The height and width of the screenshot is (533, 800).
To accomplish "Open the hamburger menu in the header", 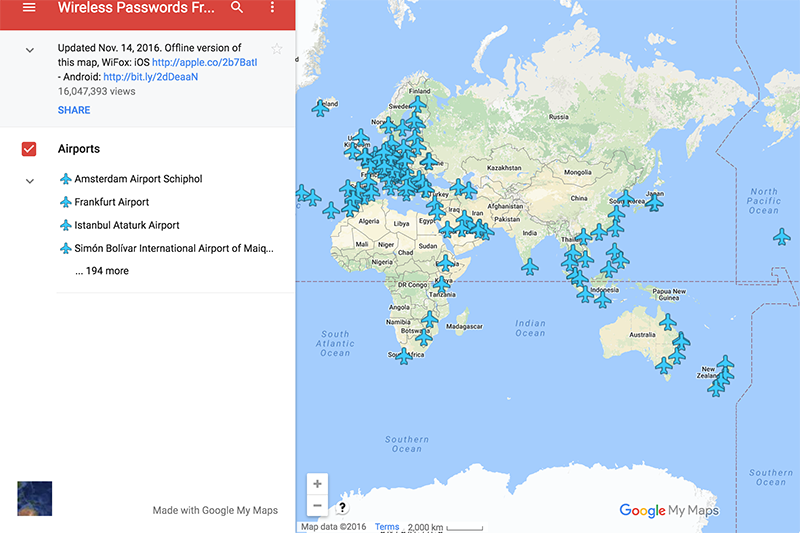I will pos(29,8).
